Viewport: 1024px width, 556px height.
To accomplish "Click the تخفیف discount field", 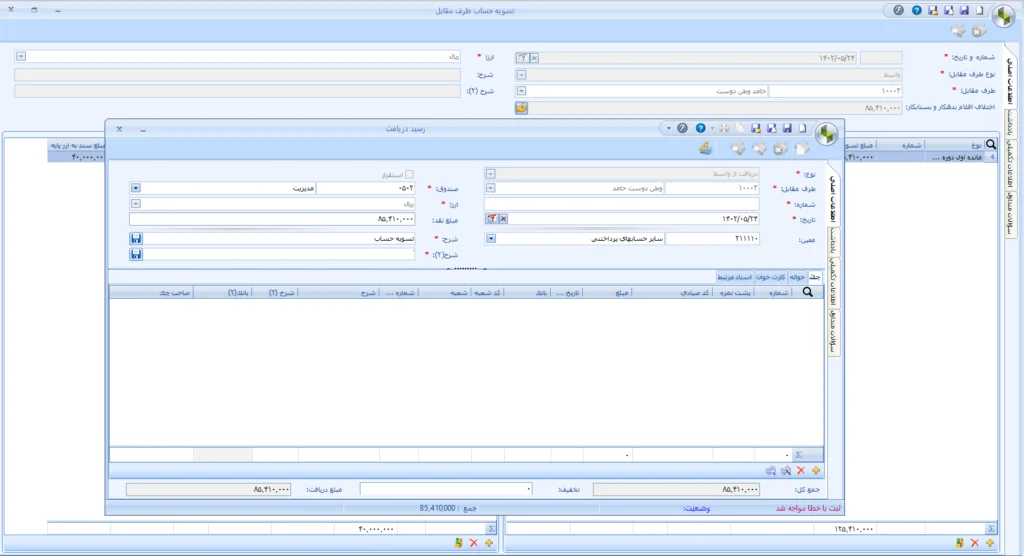I will click(x=445, y=489).
